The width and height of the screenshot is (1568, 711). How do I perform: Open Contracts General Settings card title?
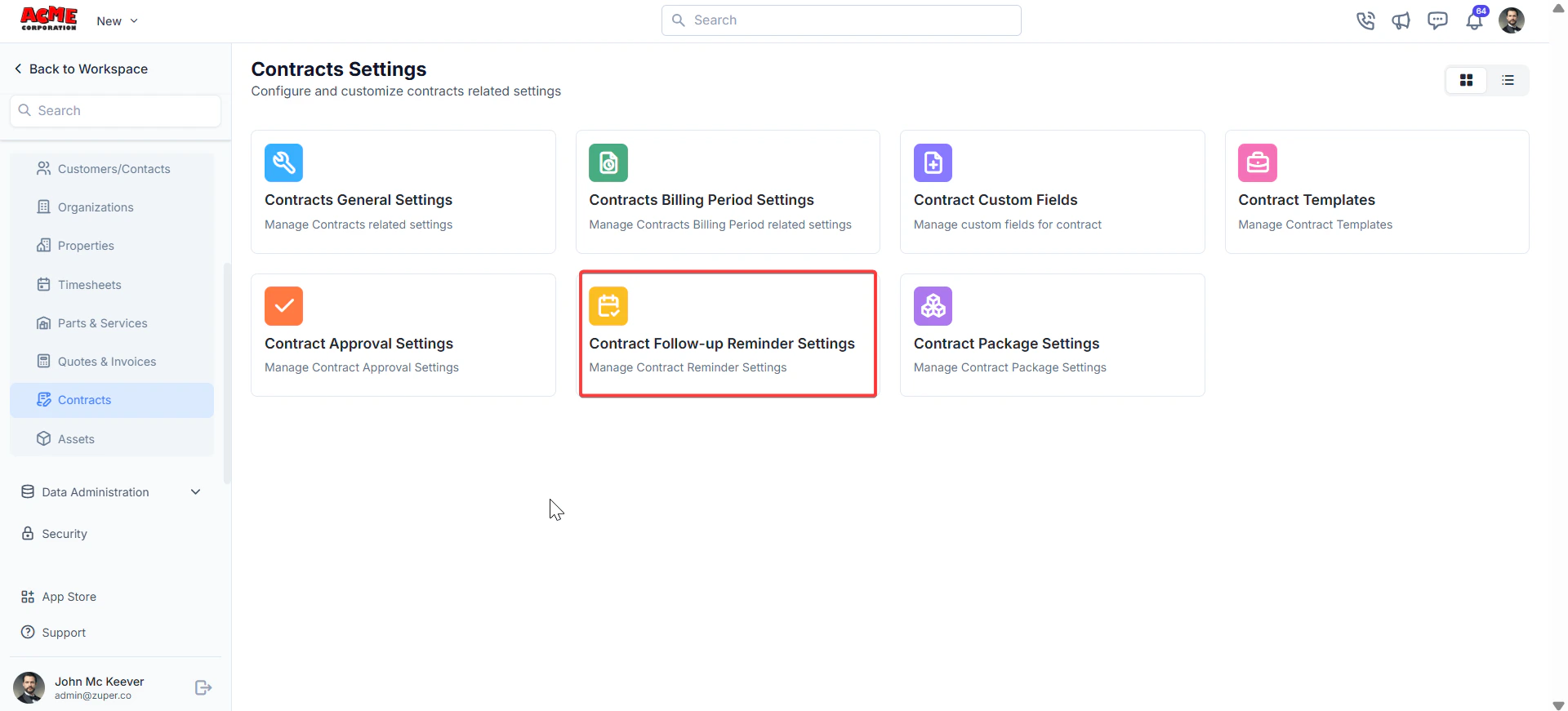pos(359,200)
